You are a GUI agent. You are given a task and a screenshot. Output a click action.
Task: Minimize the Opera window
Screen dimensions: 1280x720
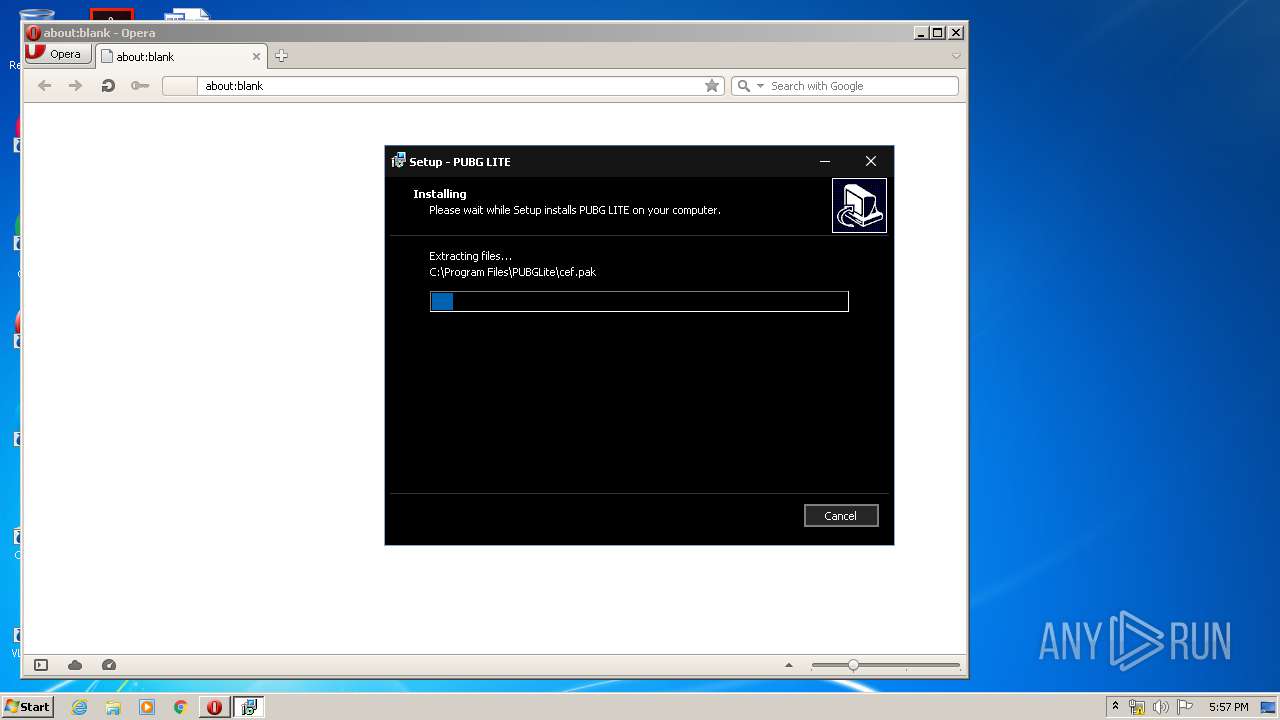click(x=921, y=33)
